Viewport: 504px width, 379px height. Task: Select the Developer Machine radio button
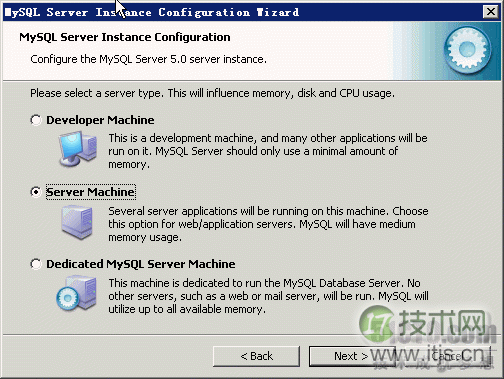[x=36, y=120]
